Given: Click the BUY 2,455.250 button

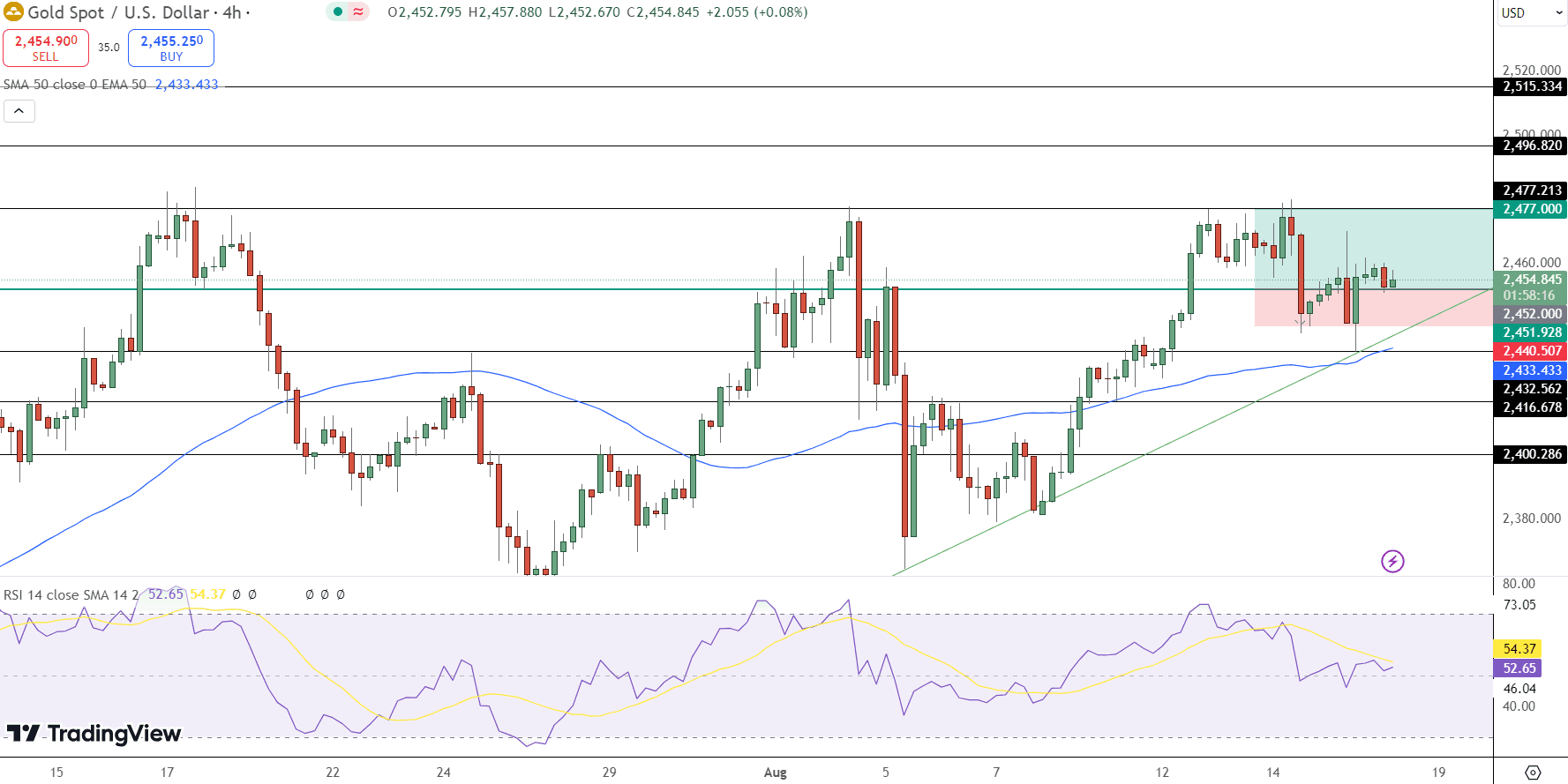Looking at the screenshot, I should pos(171,48).
